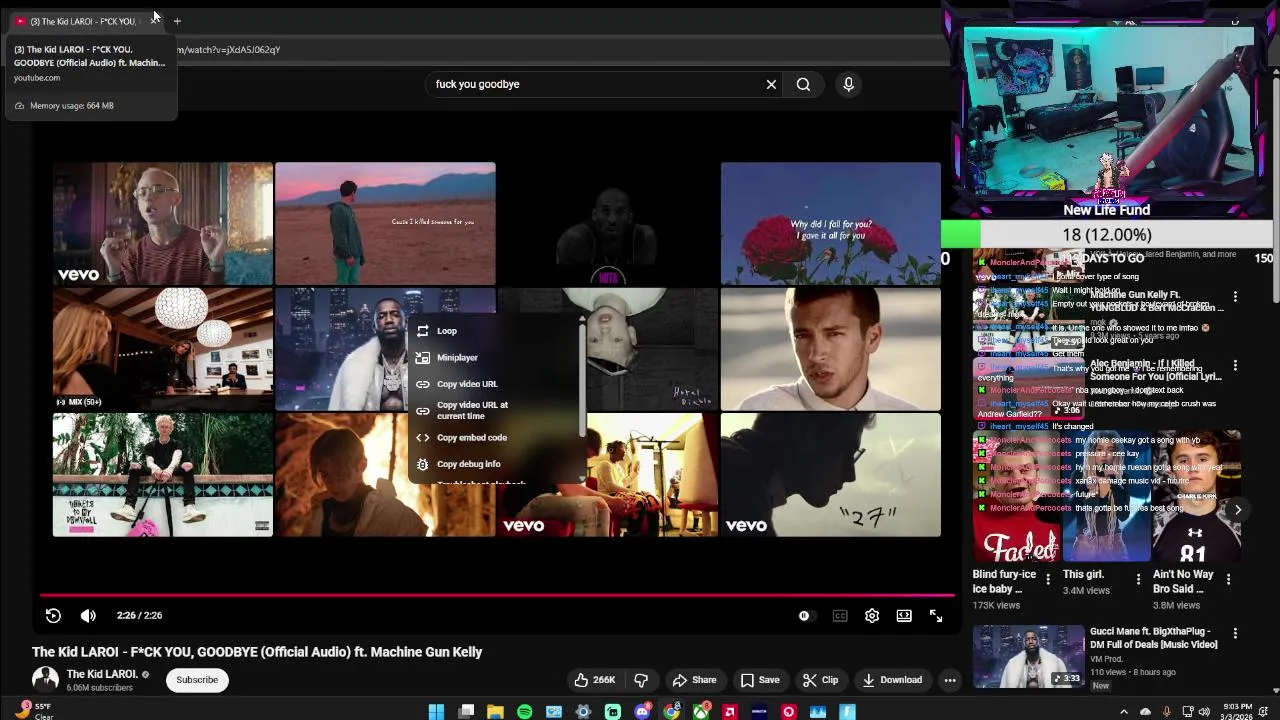1280x720 pixels.
Task: Choose Loop in the context menu
Action: [x=494, y=331]
